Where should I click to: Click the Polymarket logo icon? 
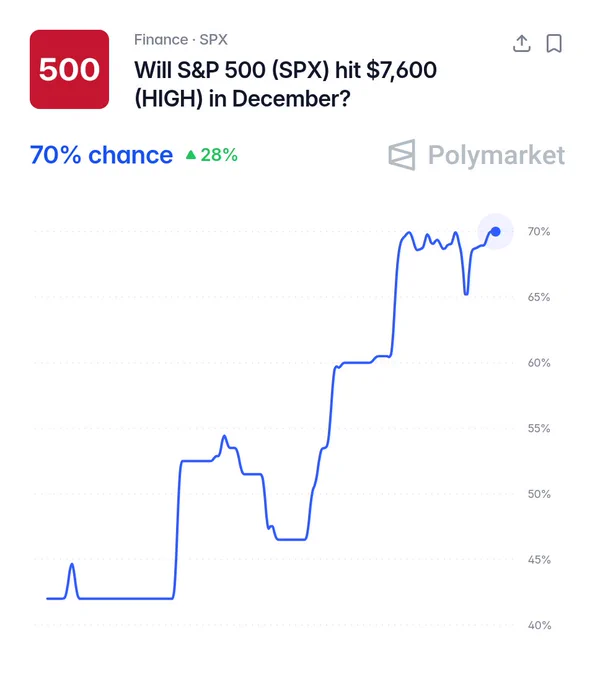click(402, 155)
